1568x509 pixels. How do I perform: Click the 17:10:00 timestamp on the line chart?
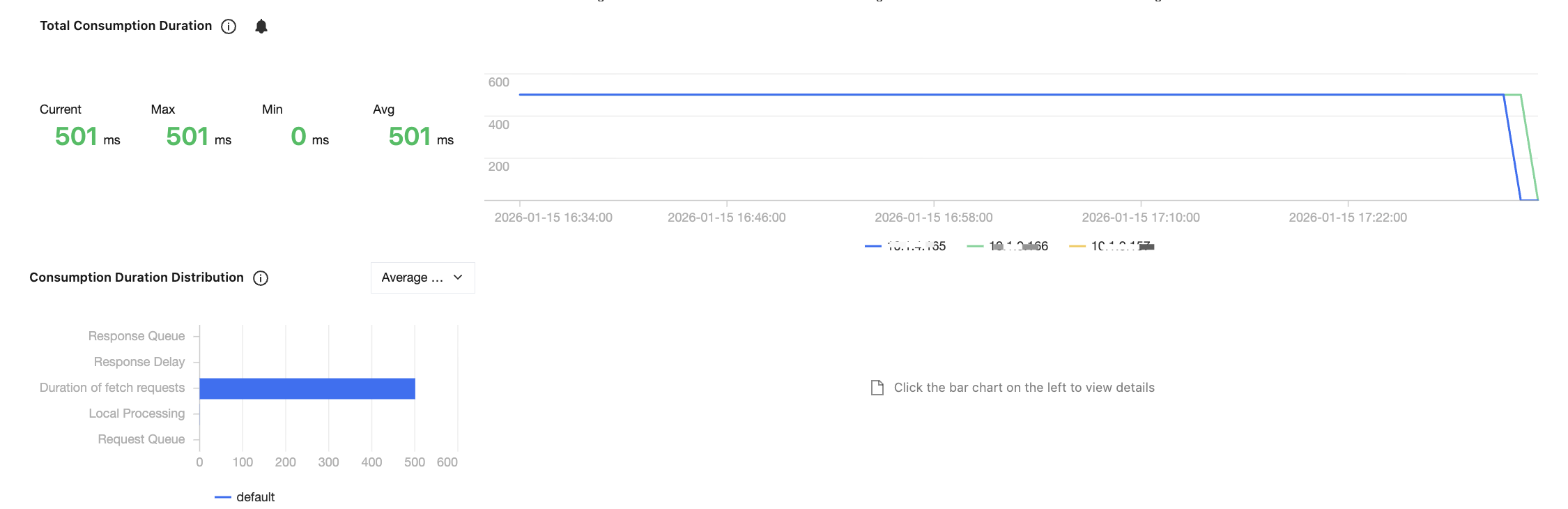(x=1140, y=218)
